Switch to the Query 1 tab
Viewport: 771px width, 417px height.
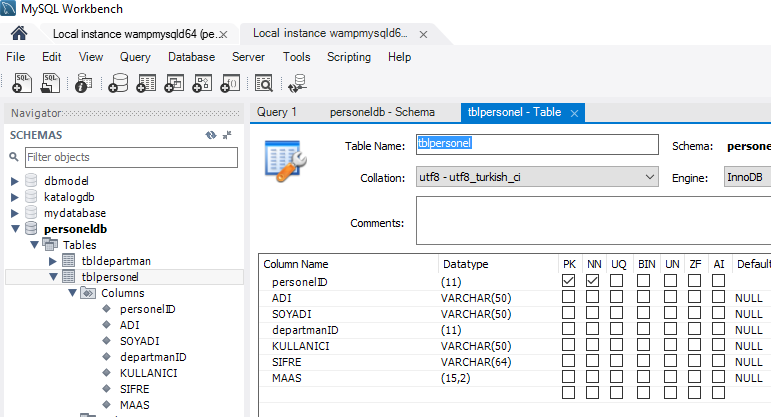coord(277,112)
